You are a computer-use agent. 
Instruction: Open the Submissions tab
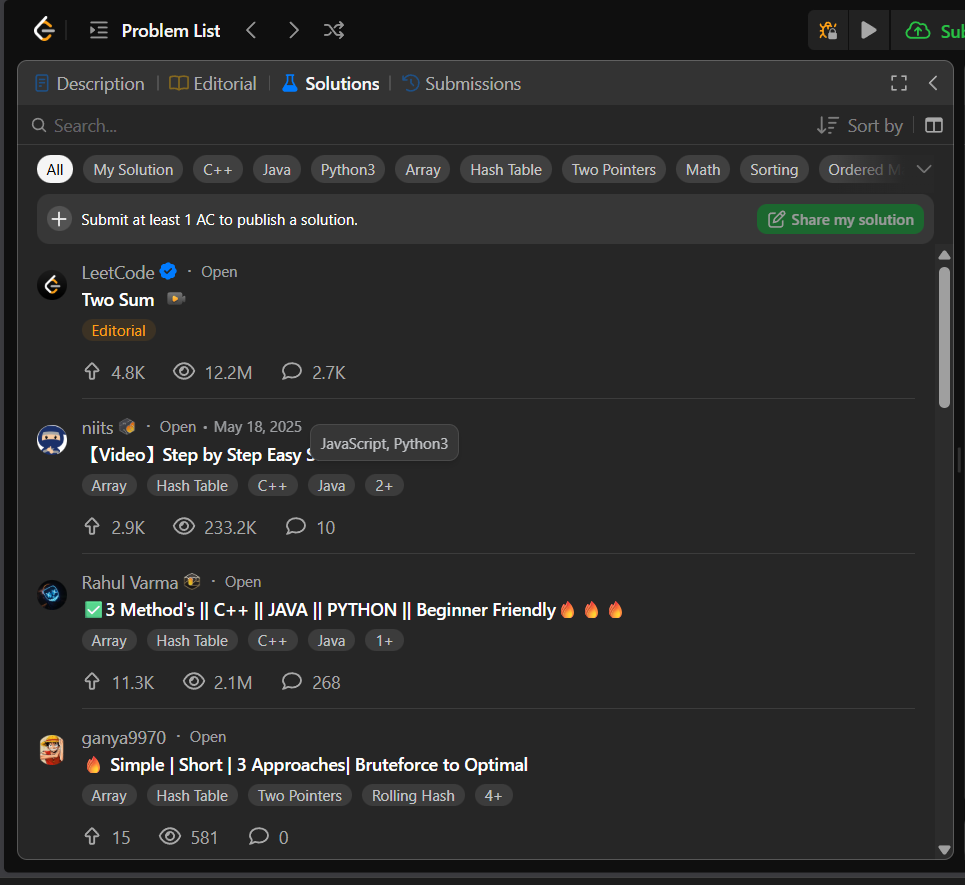pyautogui.click(x=461, y=84)
